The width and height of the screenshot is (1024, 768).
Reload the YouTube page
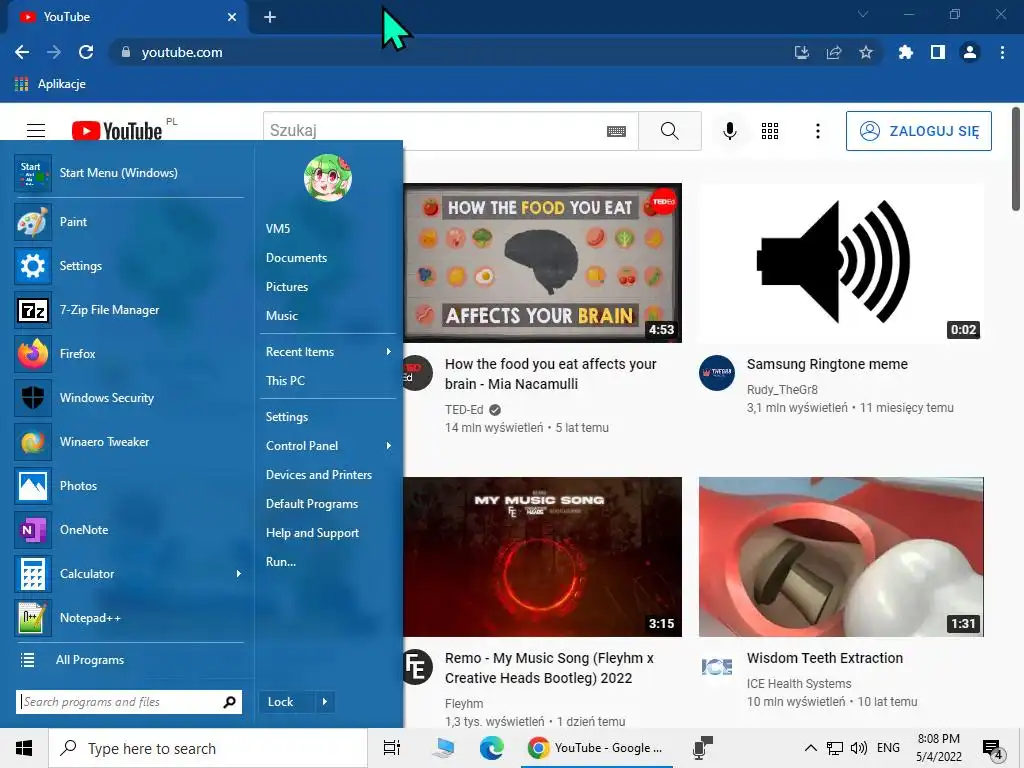[x=86, y=52]
